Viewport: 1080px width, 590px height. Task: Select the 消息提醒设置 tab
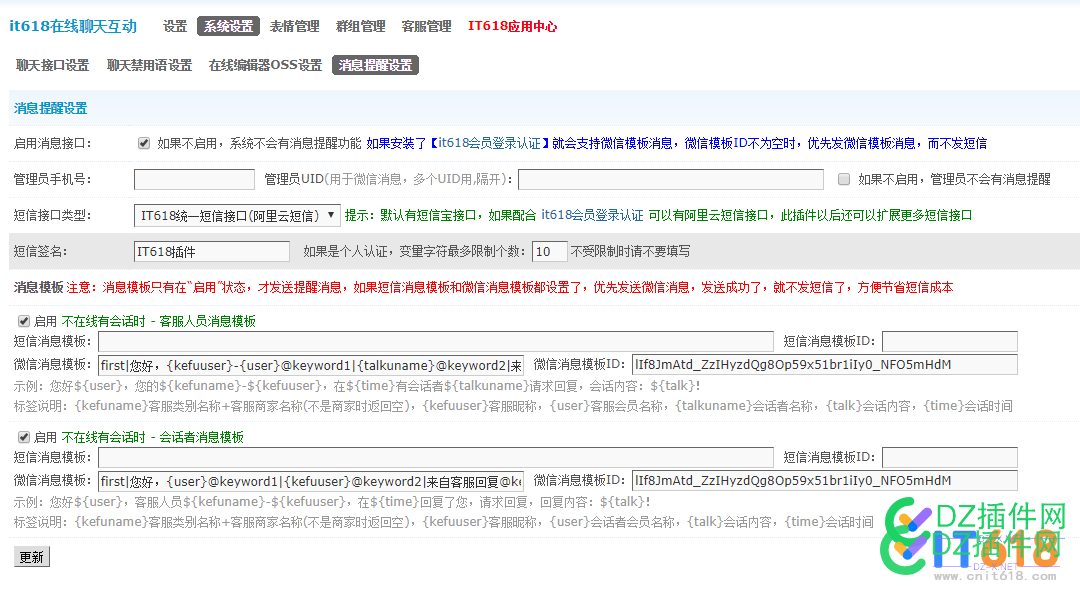click(374, 64)
